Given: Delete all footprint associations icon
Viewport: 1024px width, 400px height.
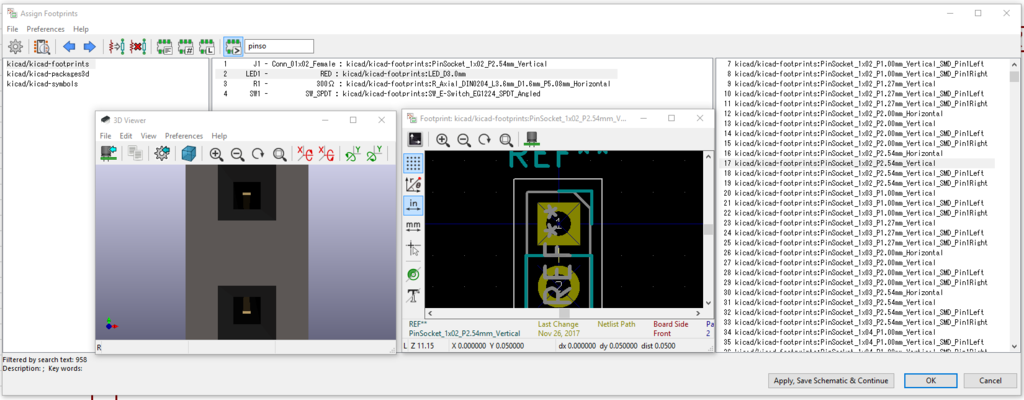Looking at the screenshot, I should 138,46.
